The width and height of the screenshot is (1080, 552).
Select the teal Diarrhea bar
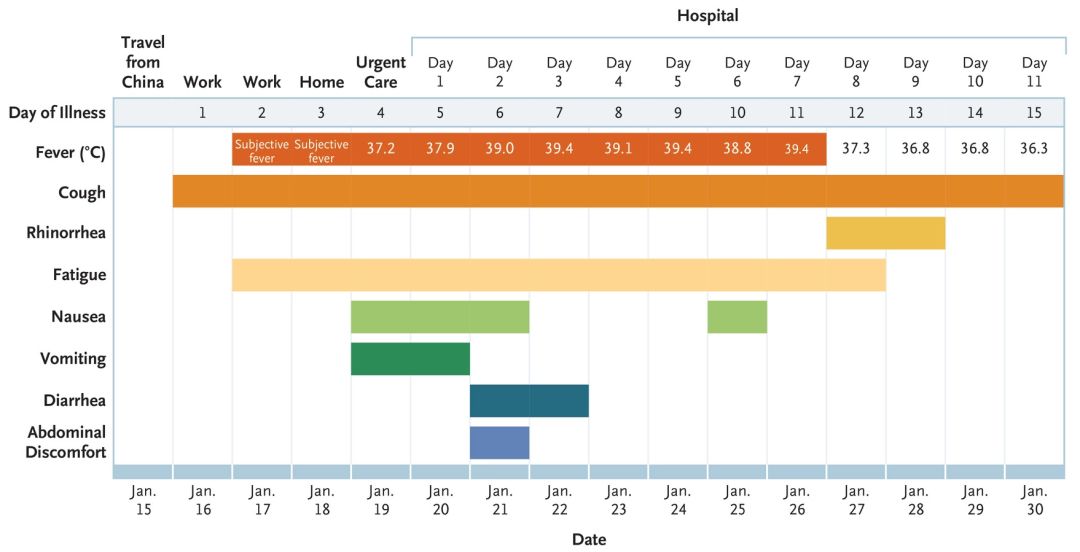point(529,401)
